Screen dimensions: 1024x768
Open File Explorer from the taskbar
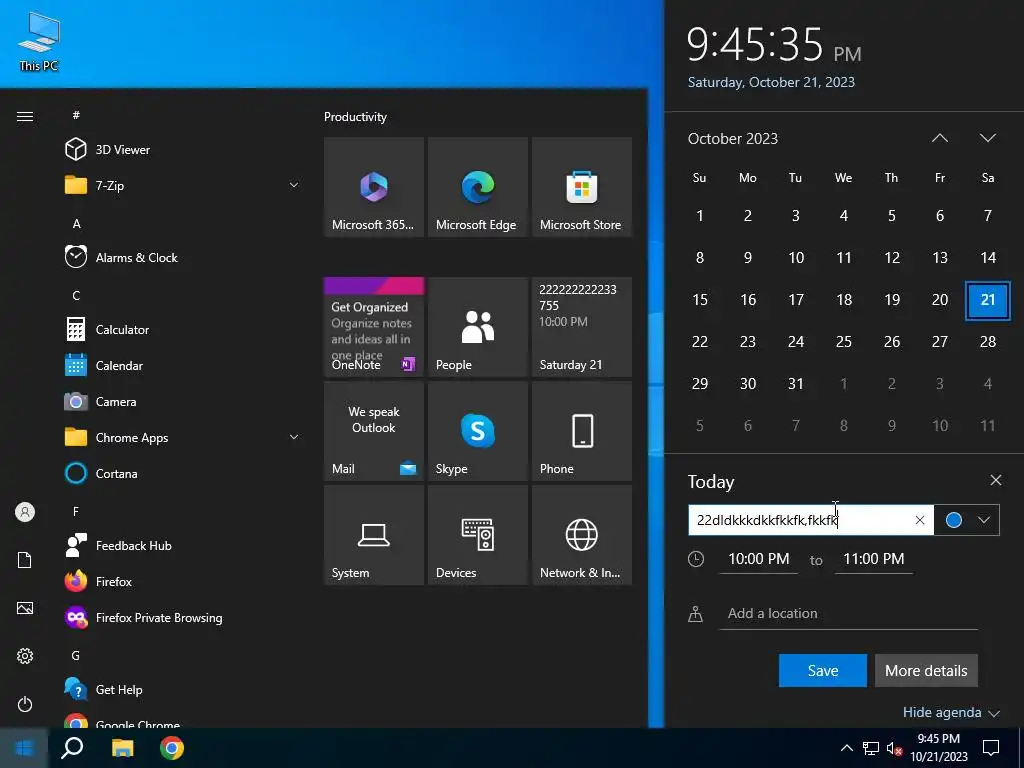122,748
